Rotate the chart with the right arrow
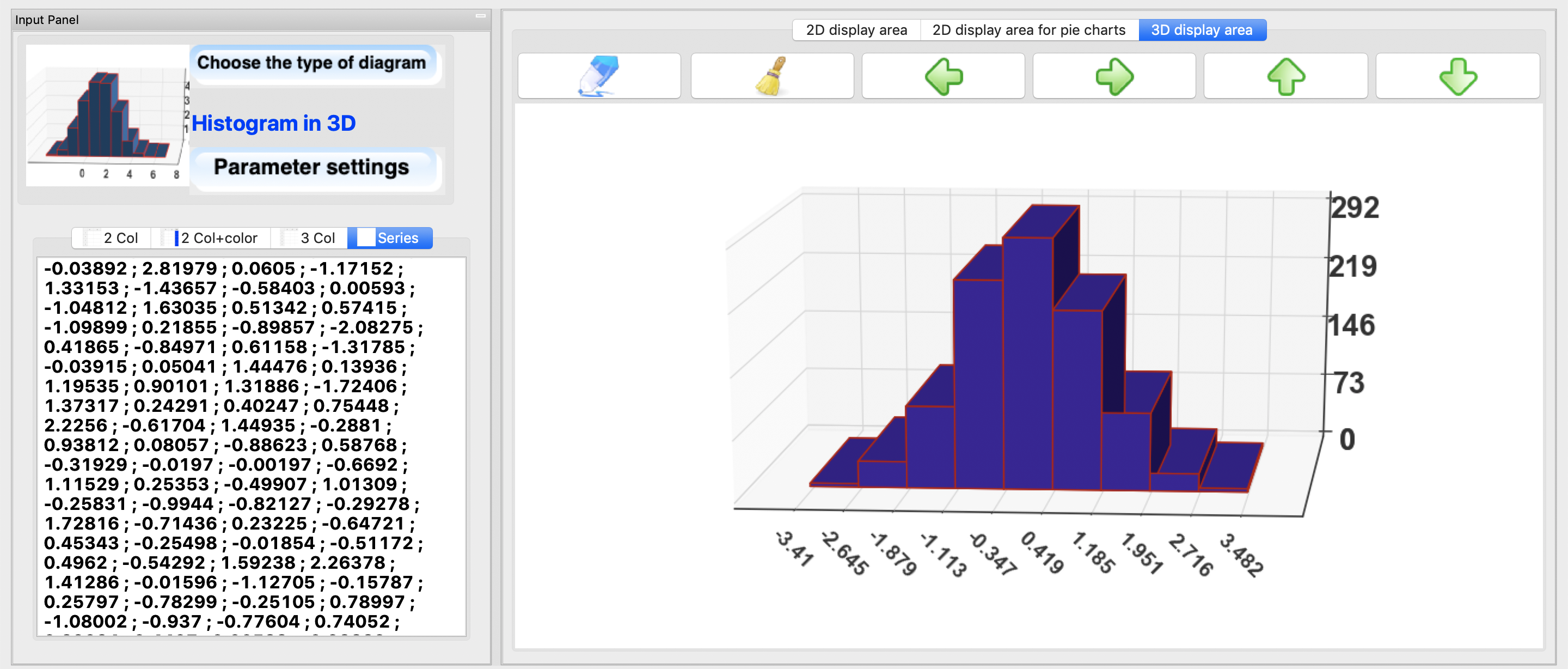 (1114, 76)
